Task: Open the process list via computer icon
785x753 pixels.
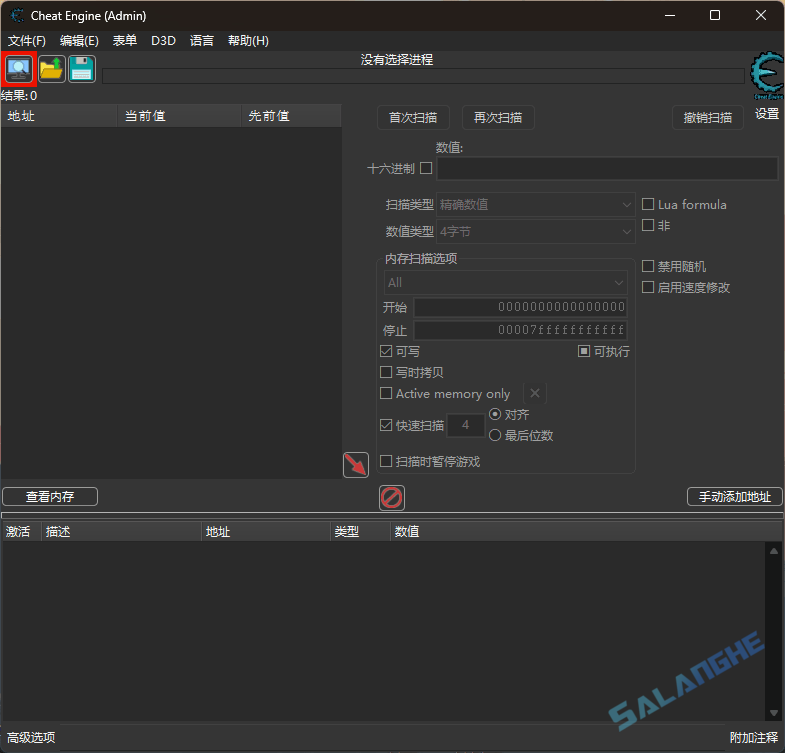Action: (19, 69)
